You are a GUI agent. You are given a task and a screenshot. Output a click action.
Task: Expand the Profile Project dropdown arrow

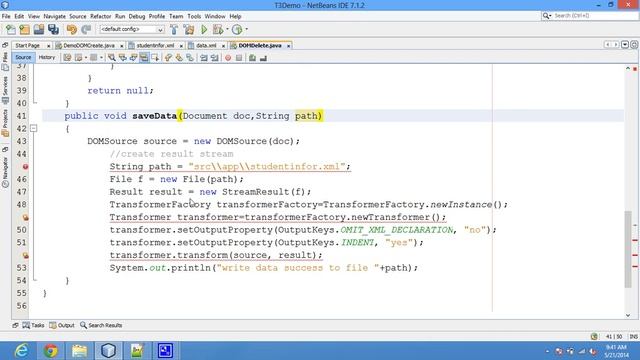click(246, 29)
